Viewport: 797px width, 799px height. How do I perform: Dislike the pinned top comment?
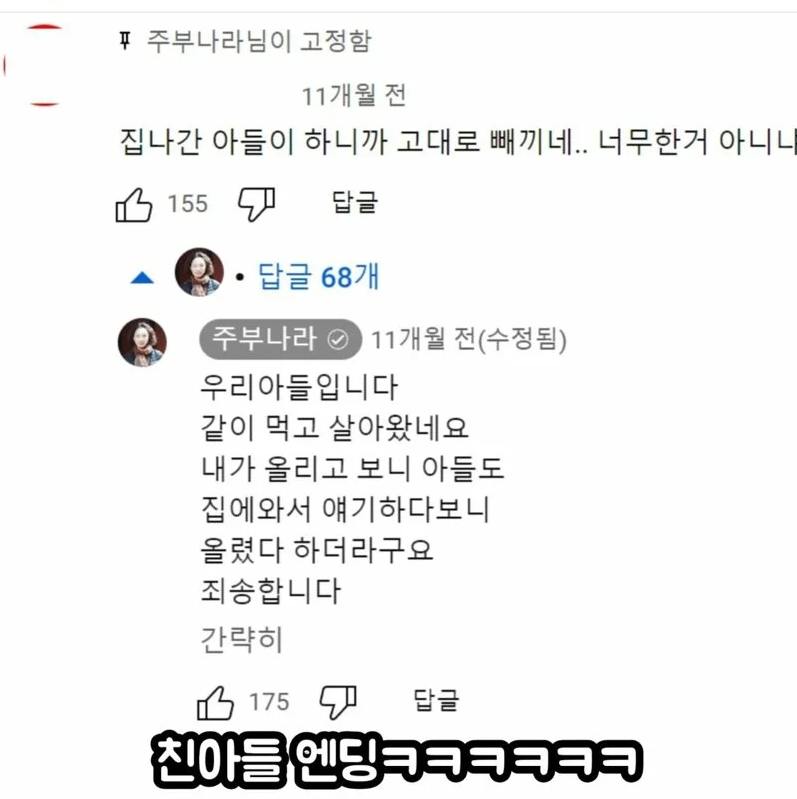tap(257, 205)
